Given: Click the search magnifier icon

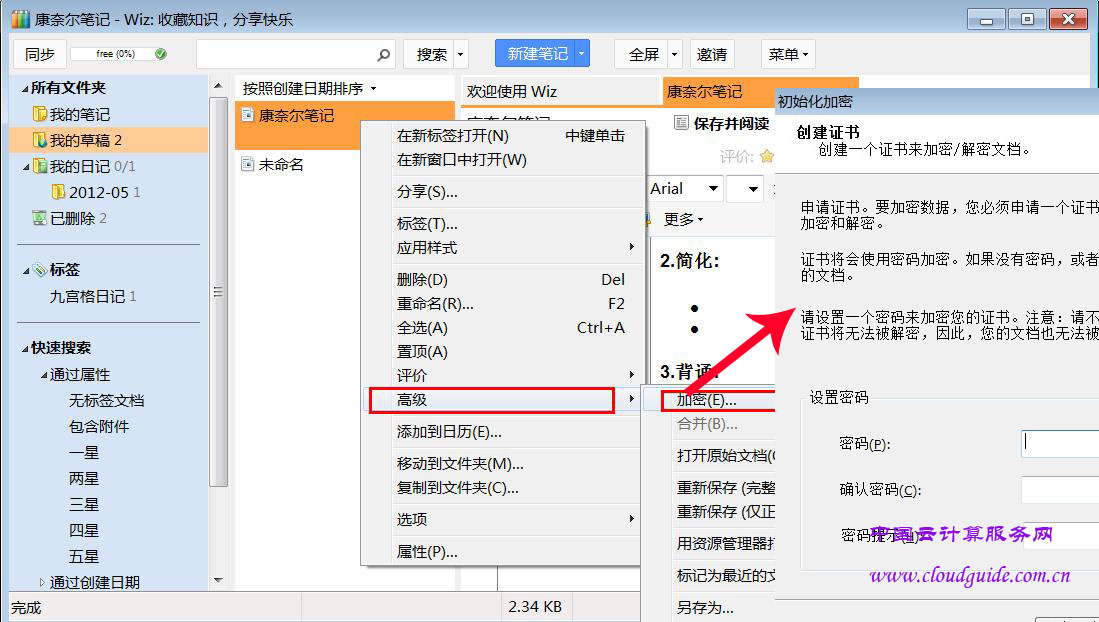Looking at the screenshot, I should click(383, 55).
